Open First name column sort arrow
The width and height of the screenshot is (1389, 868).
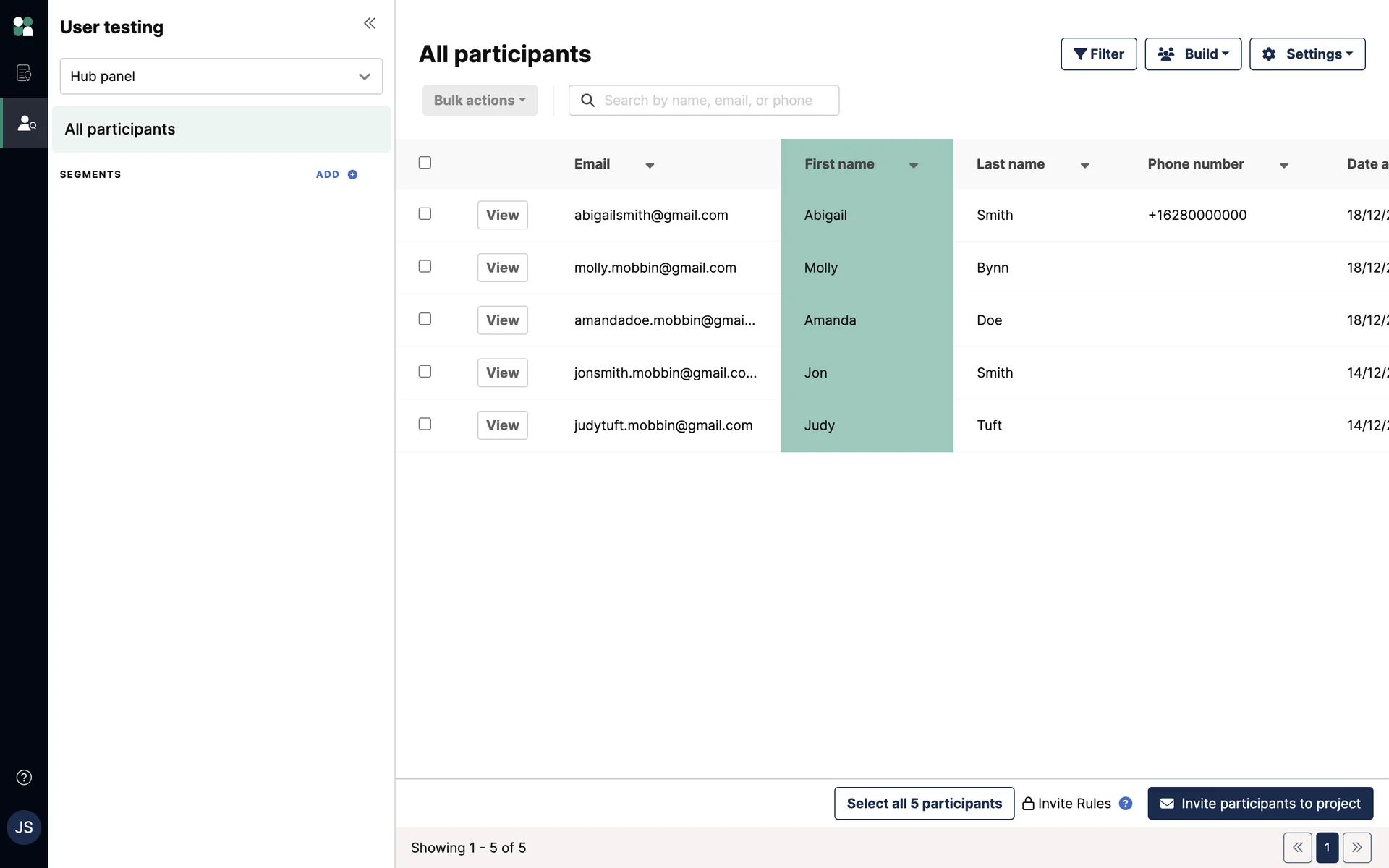point(914,166)
